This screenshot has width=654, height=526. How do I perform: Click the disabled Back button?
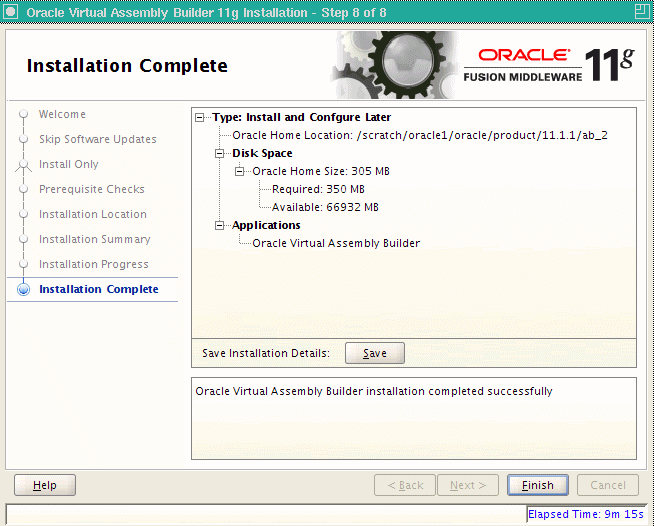pos(405,485)
